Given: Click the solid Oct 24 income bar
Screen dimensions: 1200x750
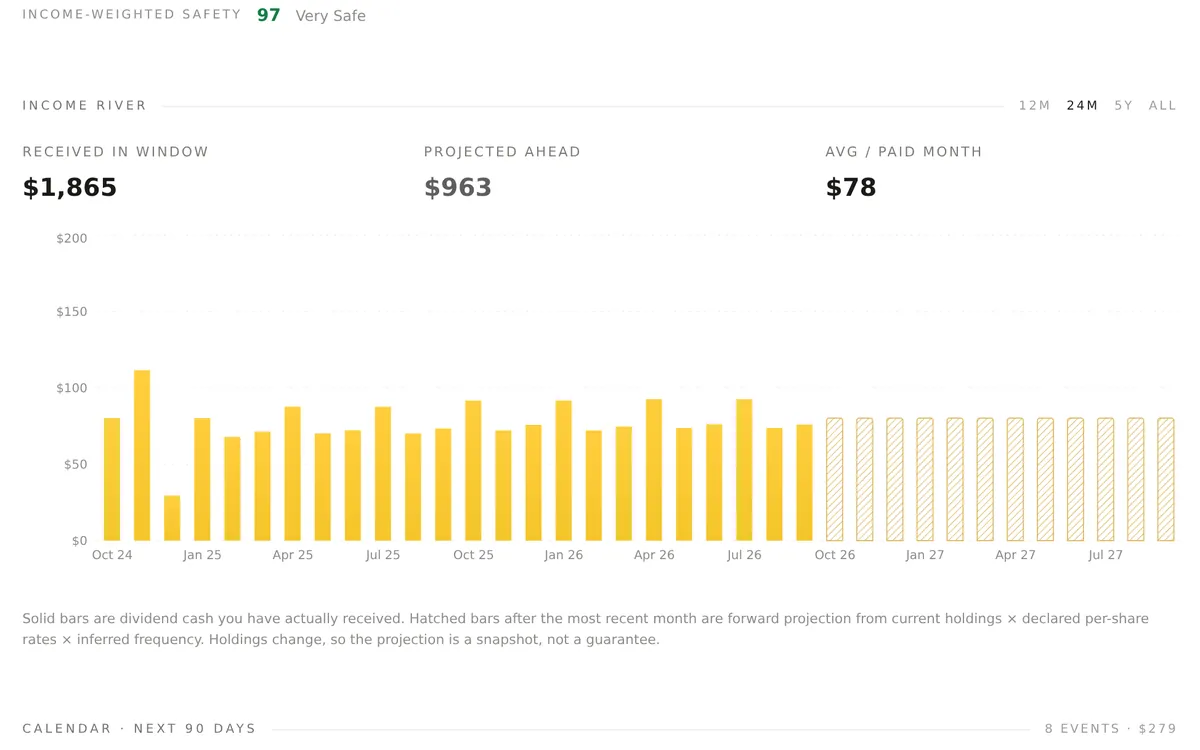Looking at the screenshot, I should pyautogui.click(x=112, y=479).
